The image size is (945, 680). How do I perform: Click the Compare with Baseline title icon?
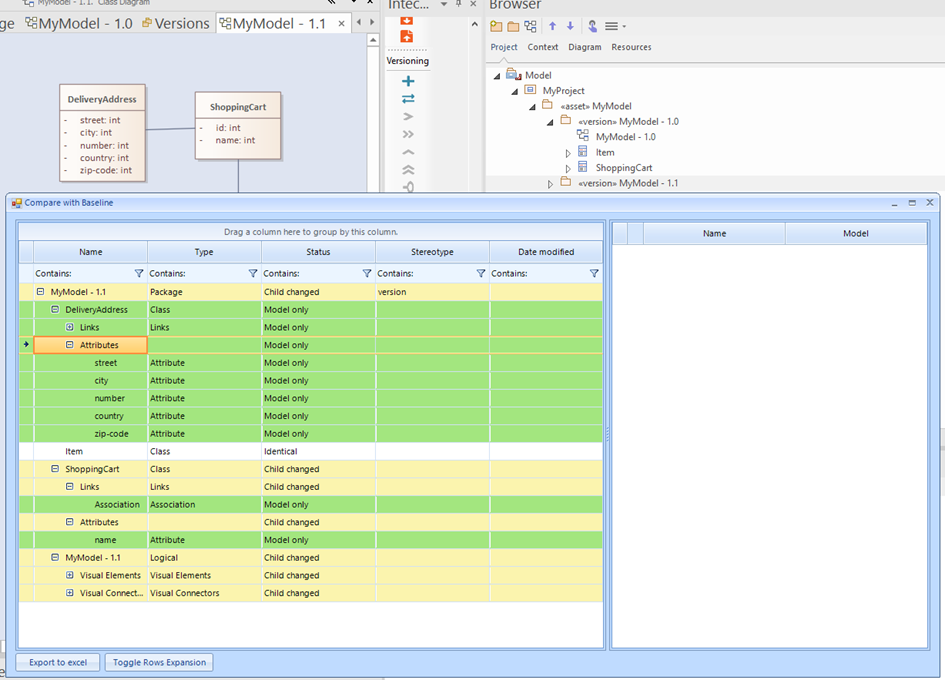[x=16, y=203]
